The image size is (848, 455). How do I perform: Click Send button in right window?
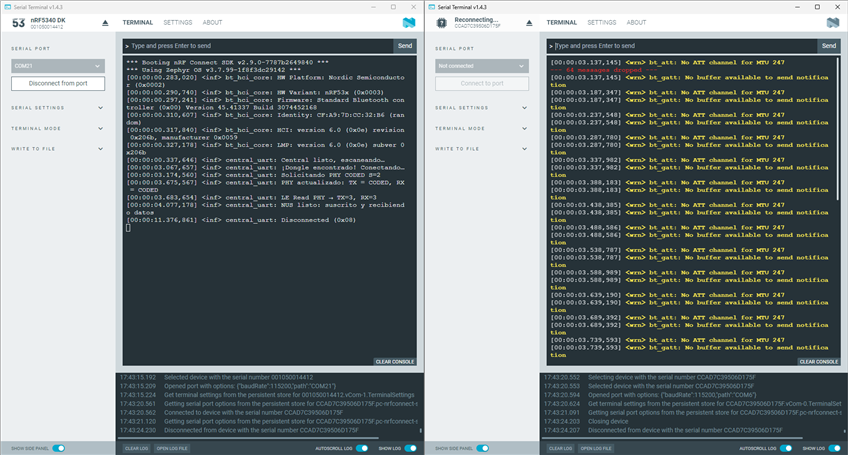[829, 46]
